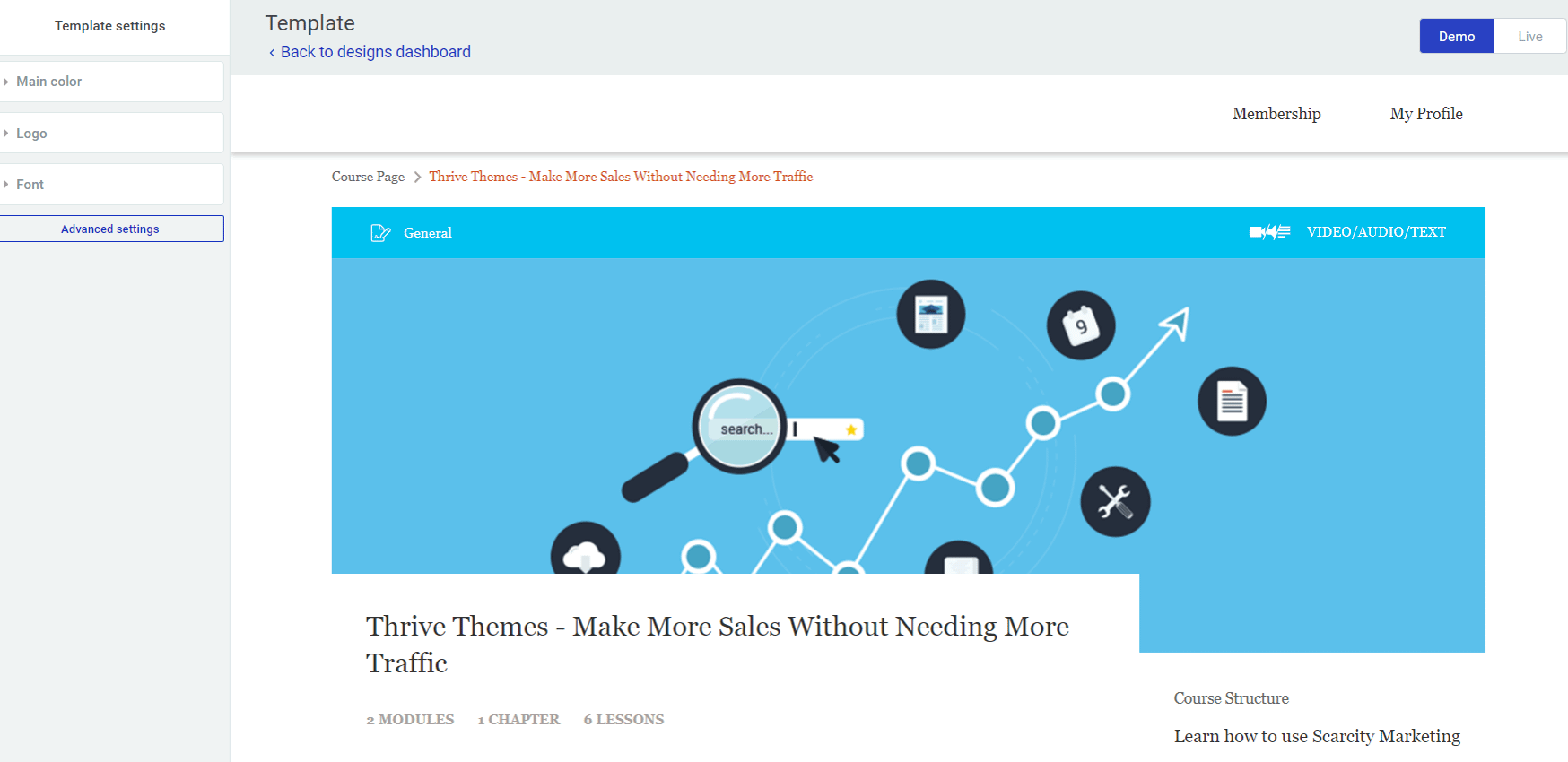Click the calendar circle icon in banner

click(x=1081, y=325)
